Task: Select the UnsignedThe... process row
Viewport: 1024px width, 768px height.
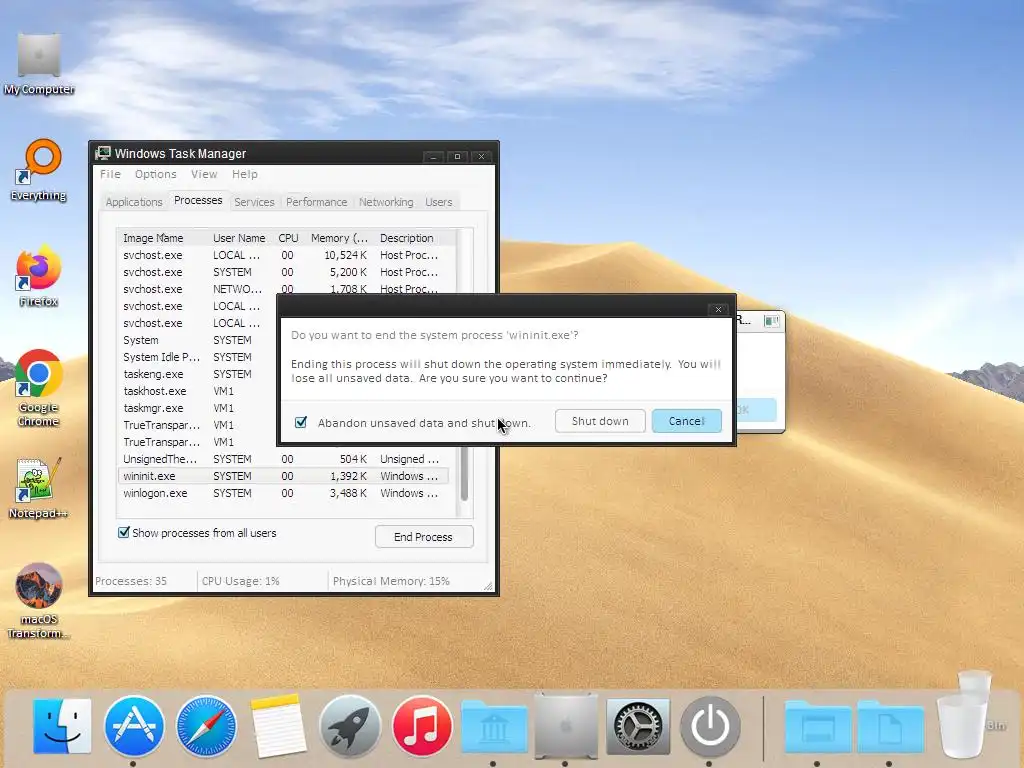Action: (x=283, y=459)
